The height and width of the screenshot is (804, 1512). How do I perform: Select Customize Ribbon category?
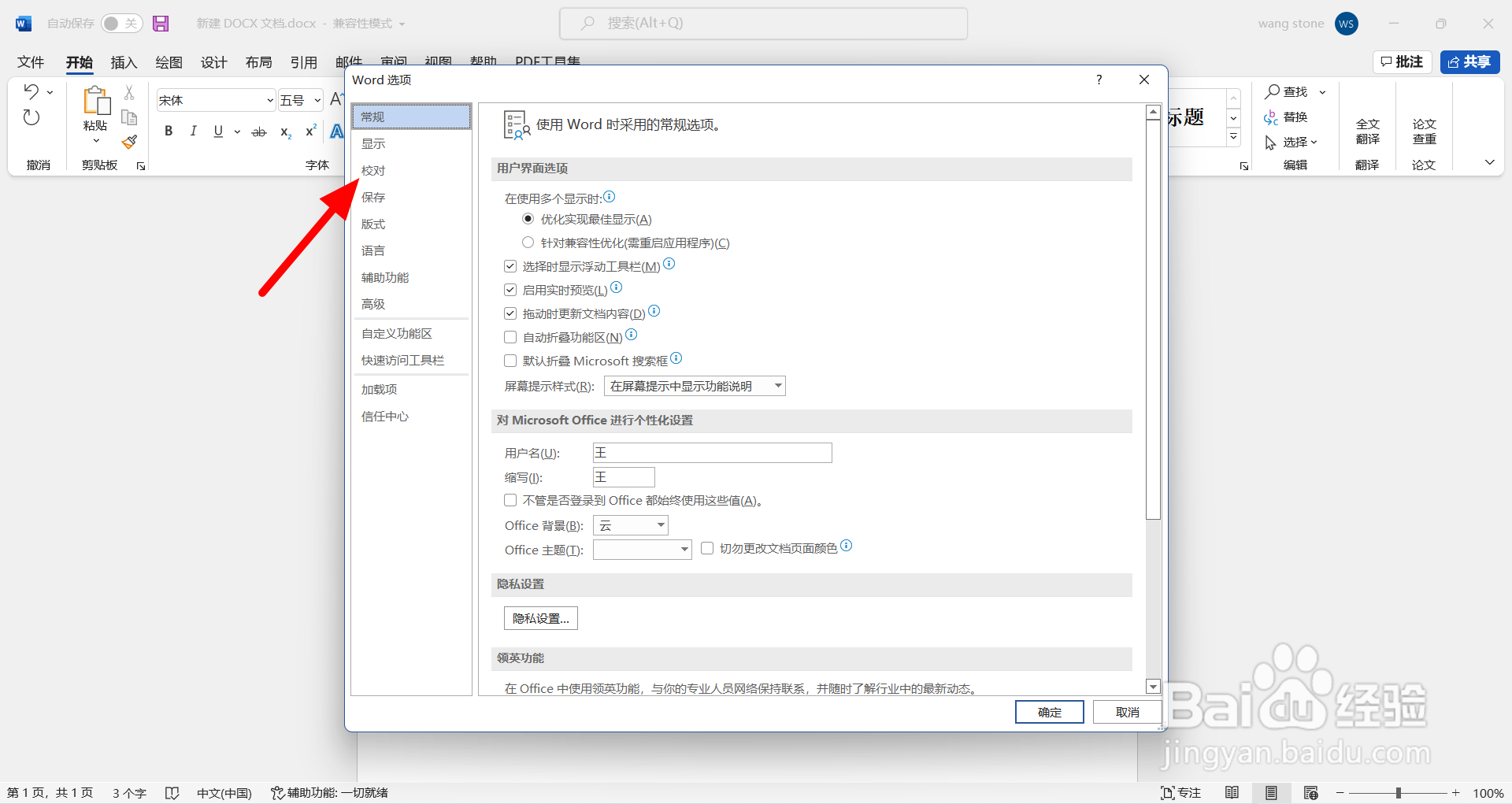click(411, 333)
